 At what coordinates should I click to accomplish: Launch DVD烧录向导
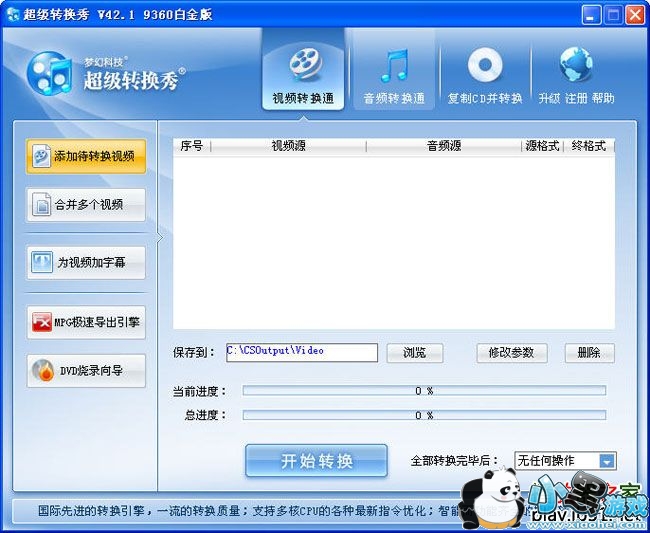pos(86,371)
